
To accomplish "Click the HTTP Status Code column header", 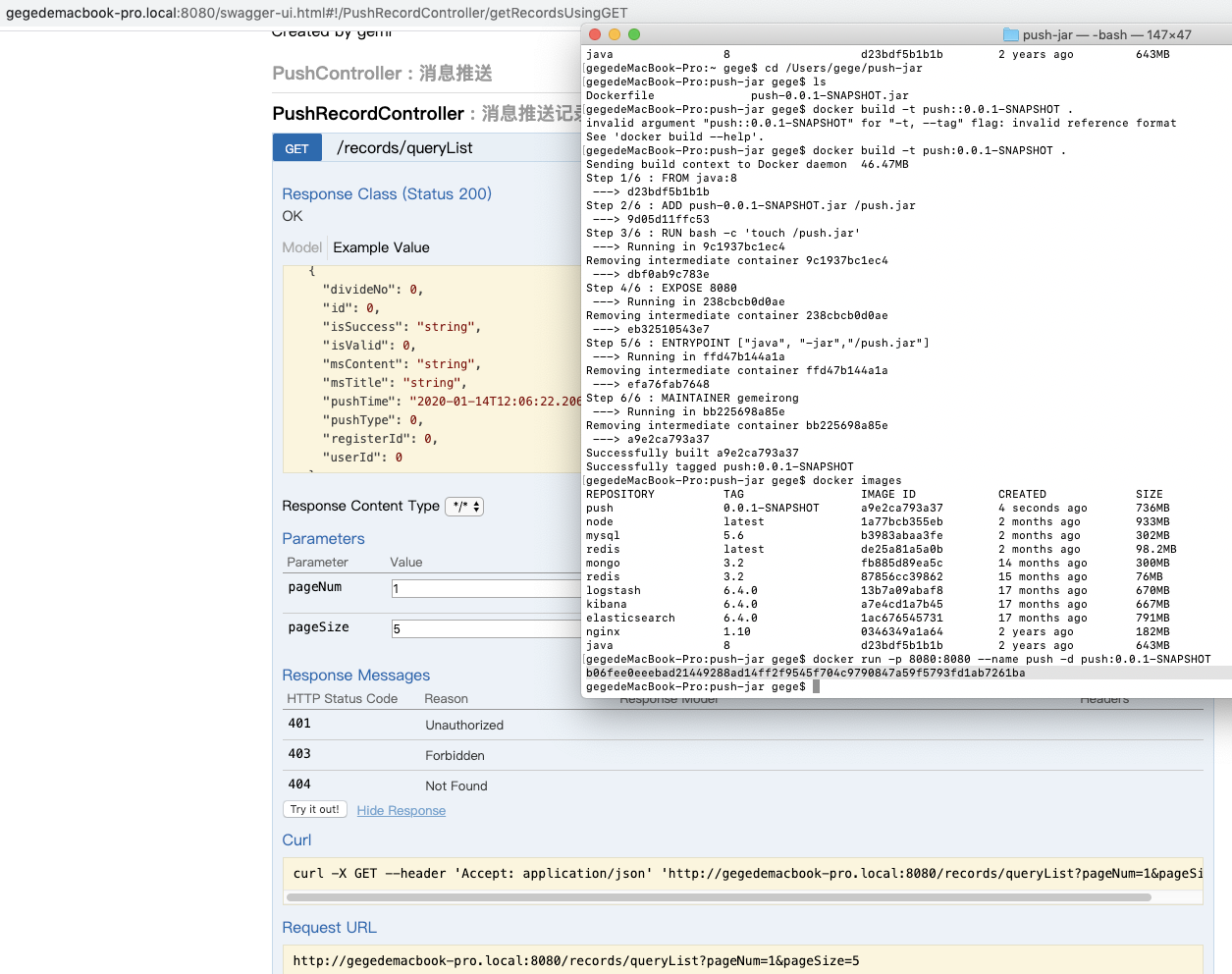I will [342, 699].
